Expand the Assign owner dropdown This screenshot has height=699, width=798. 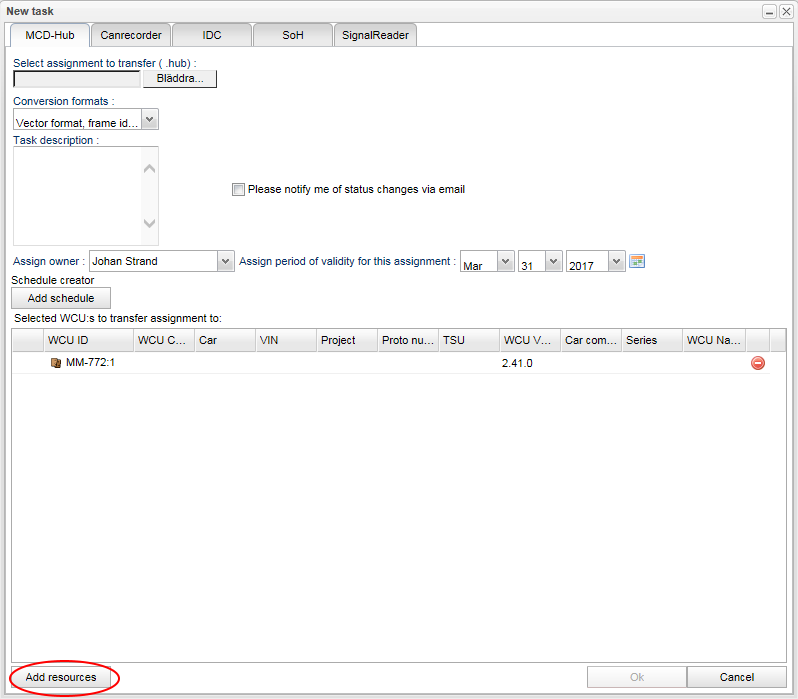(225, 261)
